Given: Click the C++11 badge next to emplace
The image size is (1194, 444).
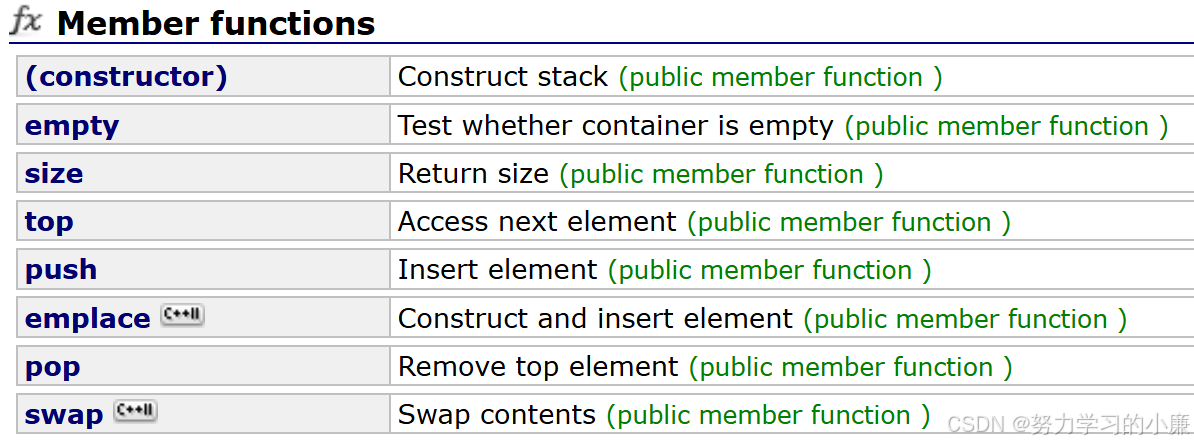Looking at the screenshot, I should 183,315.
